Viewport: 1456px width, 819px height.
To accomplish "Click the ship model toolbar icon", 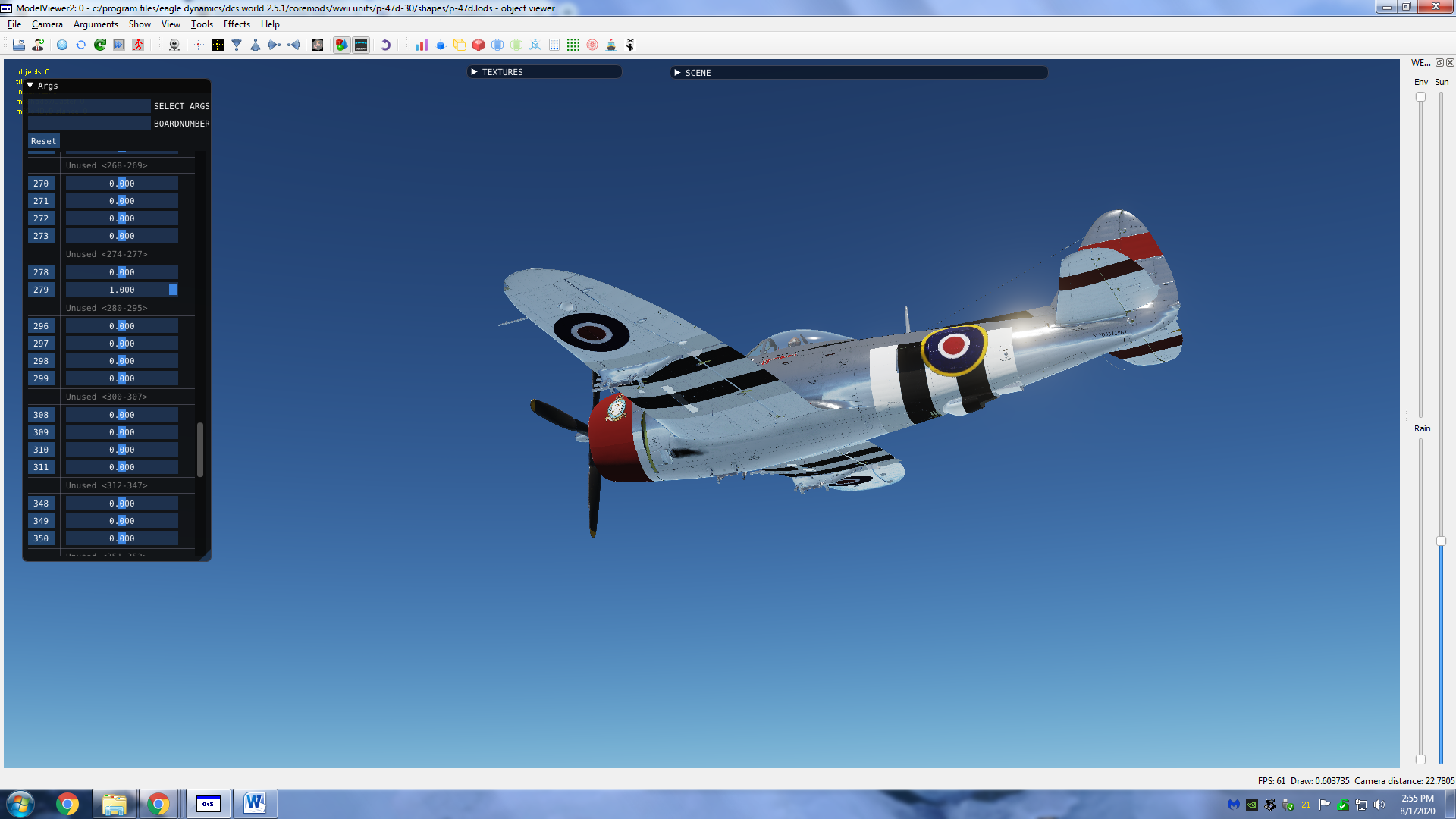I will pyautogui.click(x=611, y=45).
